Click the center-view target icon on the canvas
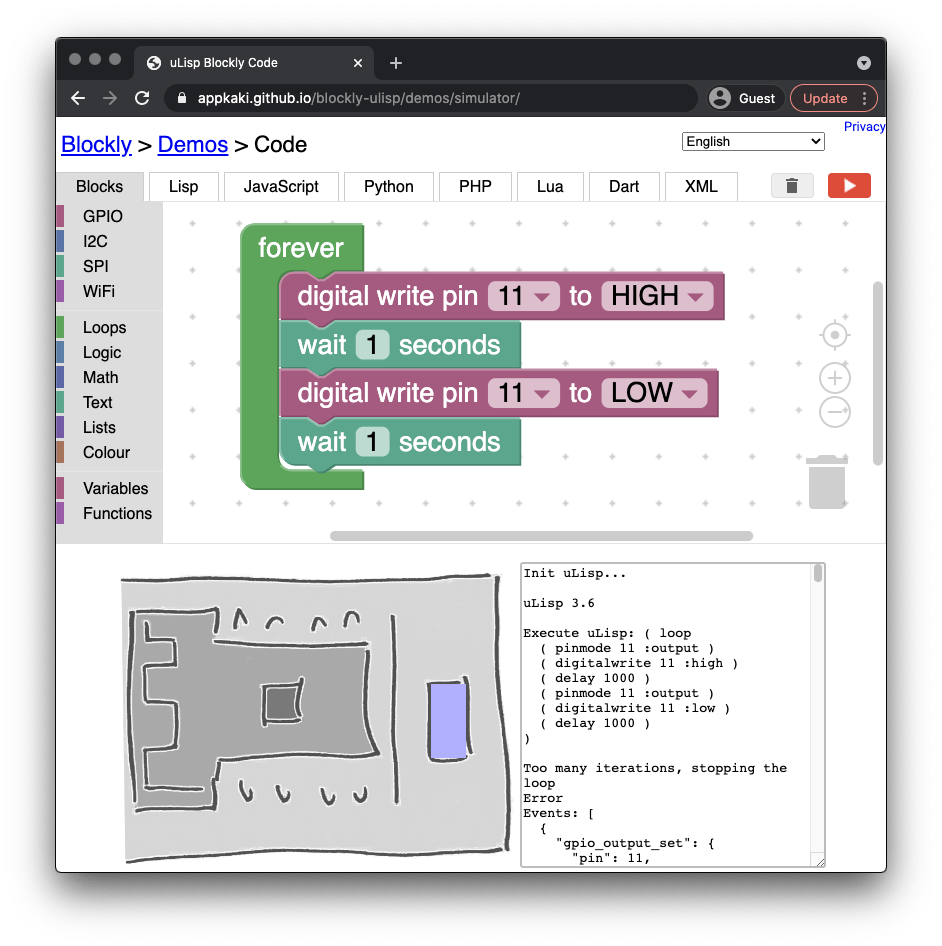Image resolution: width=942 pixels, height=946 pixels. point(834,334)
